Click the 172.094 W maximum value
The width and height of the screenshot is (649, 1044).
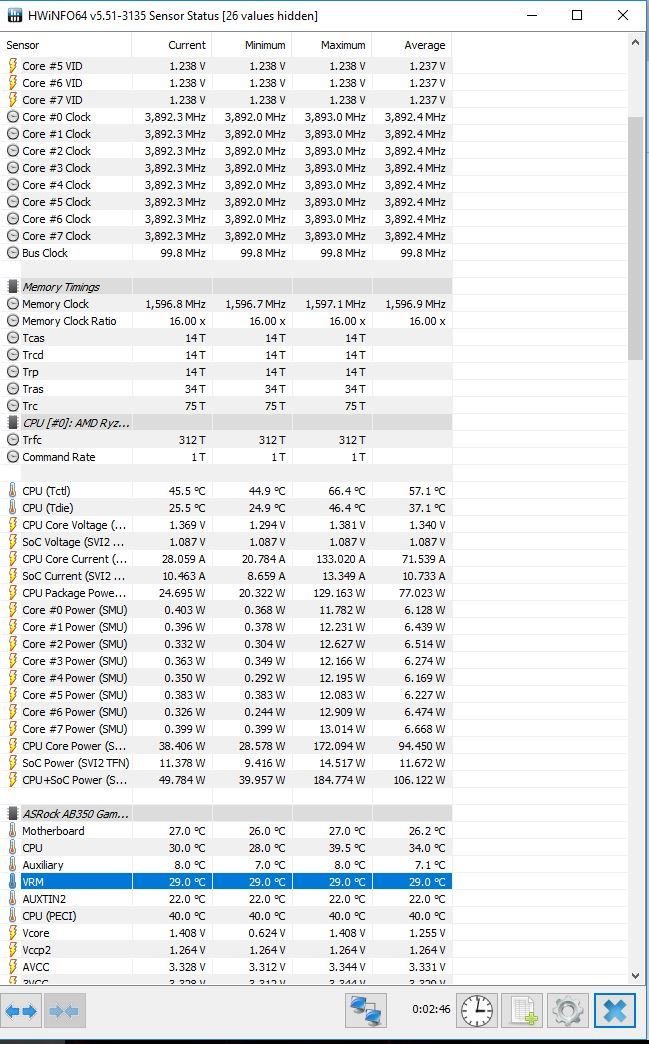[339, 746]
